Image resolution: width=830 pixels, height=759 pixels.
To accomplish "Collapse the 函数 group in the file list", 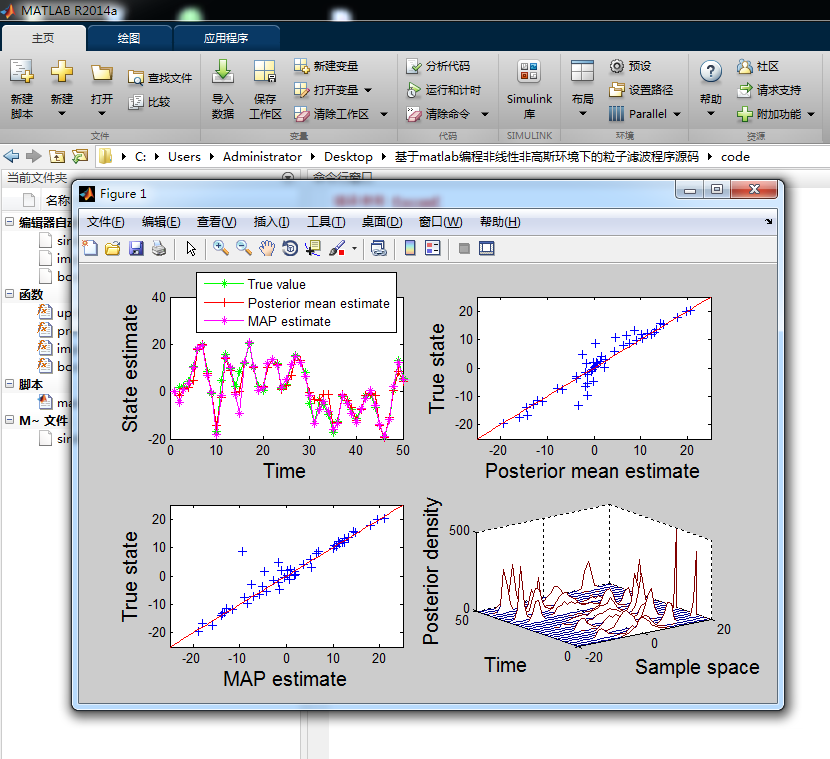I will [x=10, y=294].
